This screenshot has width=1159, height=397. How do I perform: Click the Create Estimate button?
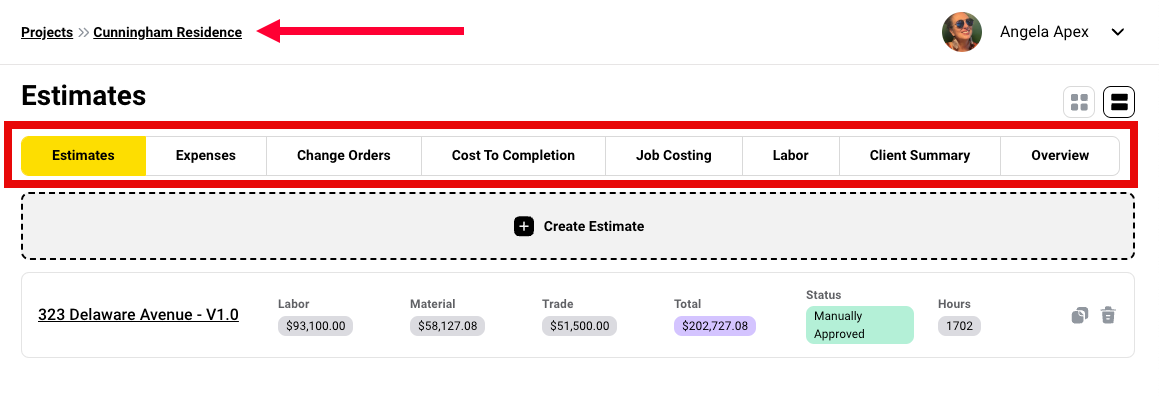pos(578,226)
